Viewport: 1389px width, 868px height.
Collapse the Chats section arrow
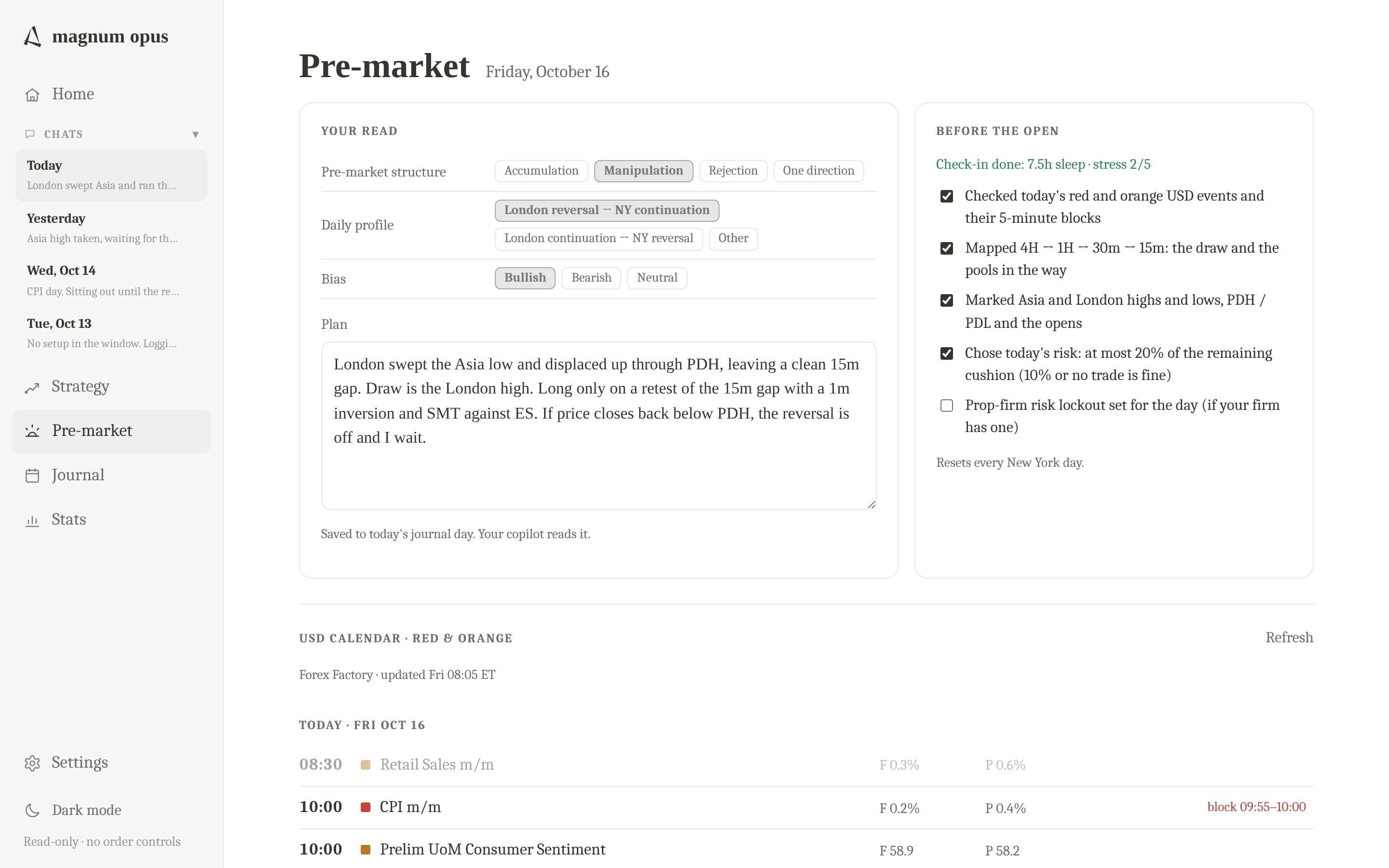click(195, 135)
